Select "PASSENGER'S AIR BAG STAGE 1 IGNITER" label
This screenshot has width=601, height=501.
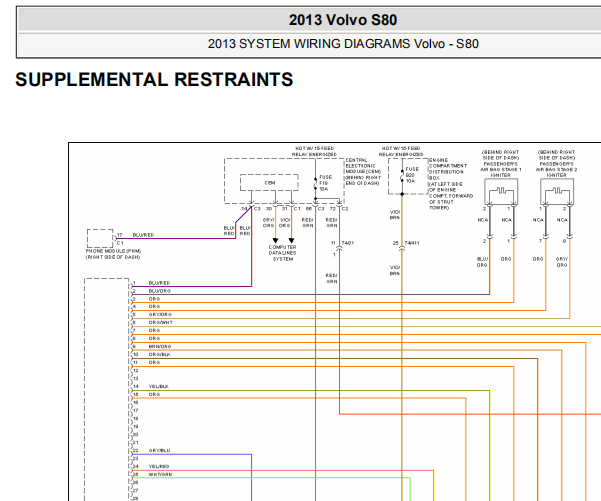click(501, 169)
